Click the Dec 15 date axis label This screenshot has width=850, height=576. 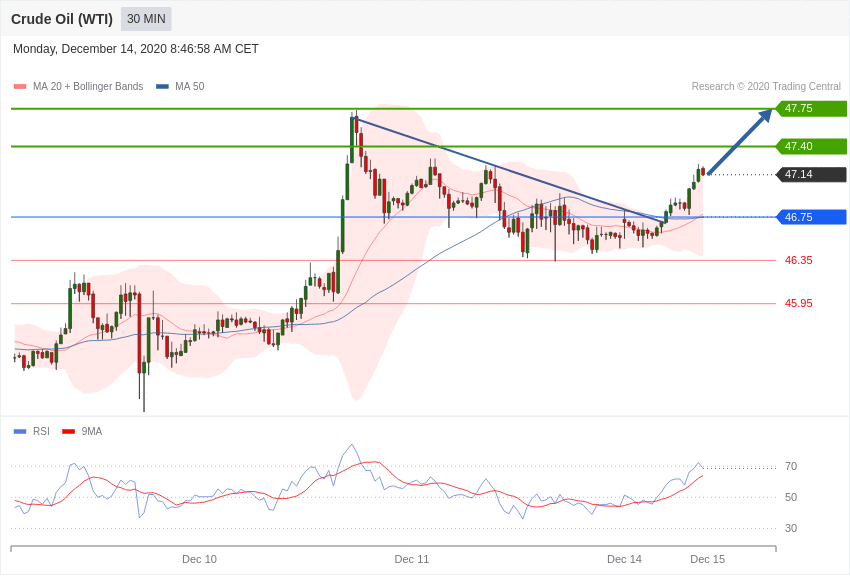(x=707, y=559)
